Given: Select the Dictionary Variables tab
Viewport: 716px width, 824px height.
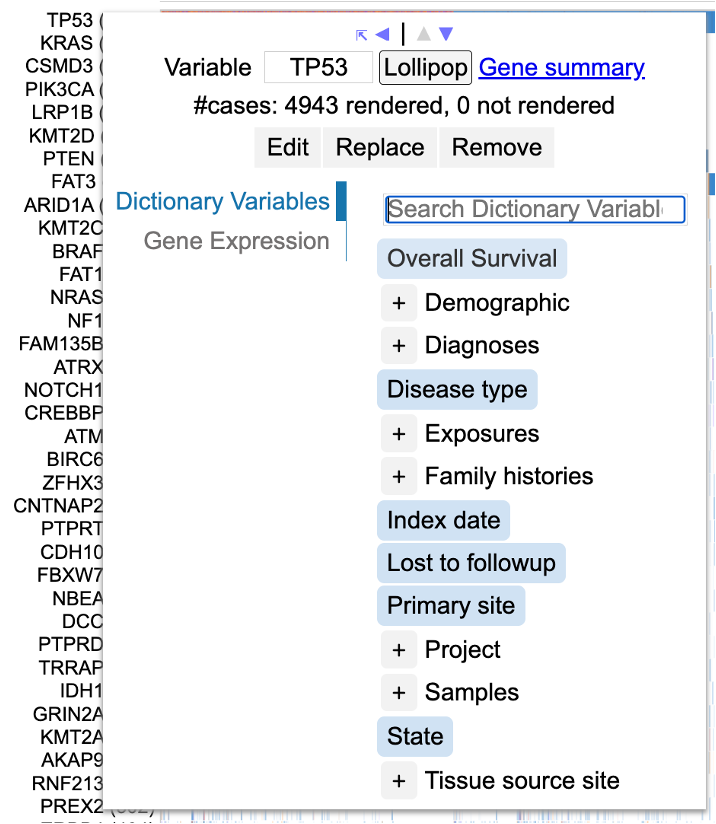Looking at the screenshot, I should (x=222, y=201).
